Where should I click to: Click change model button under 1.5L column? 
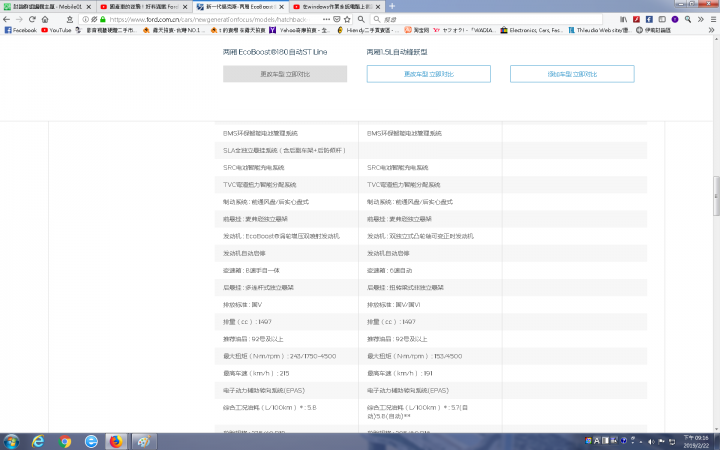click(428, 74)
